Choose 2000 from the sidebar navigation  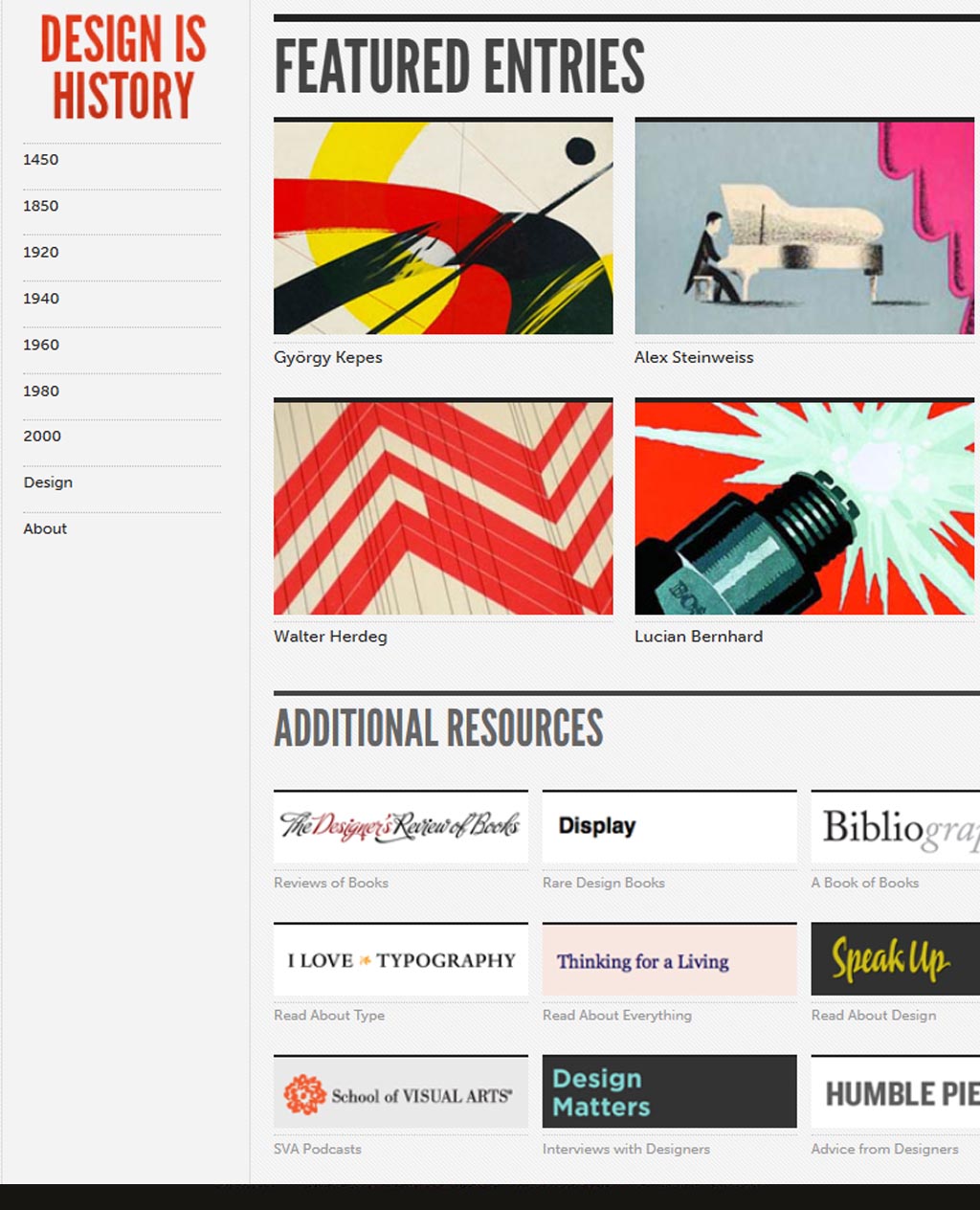pos(42,437)
